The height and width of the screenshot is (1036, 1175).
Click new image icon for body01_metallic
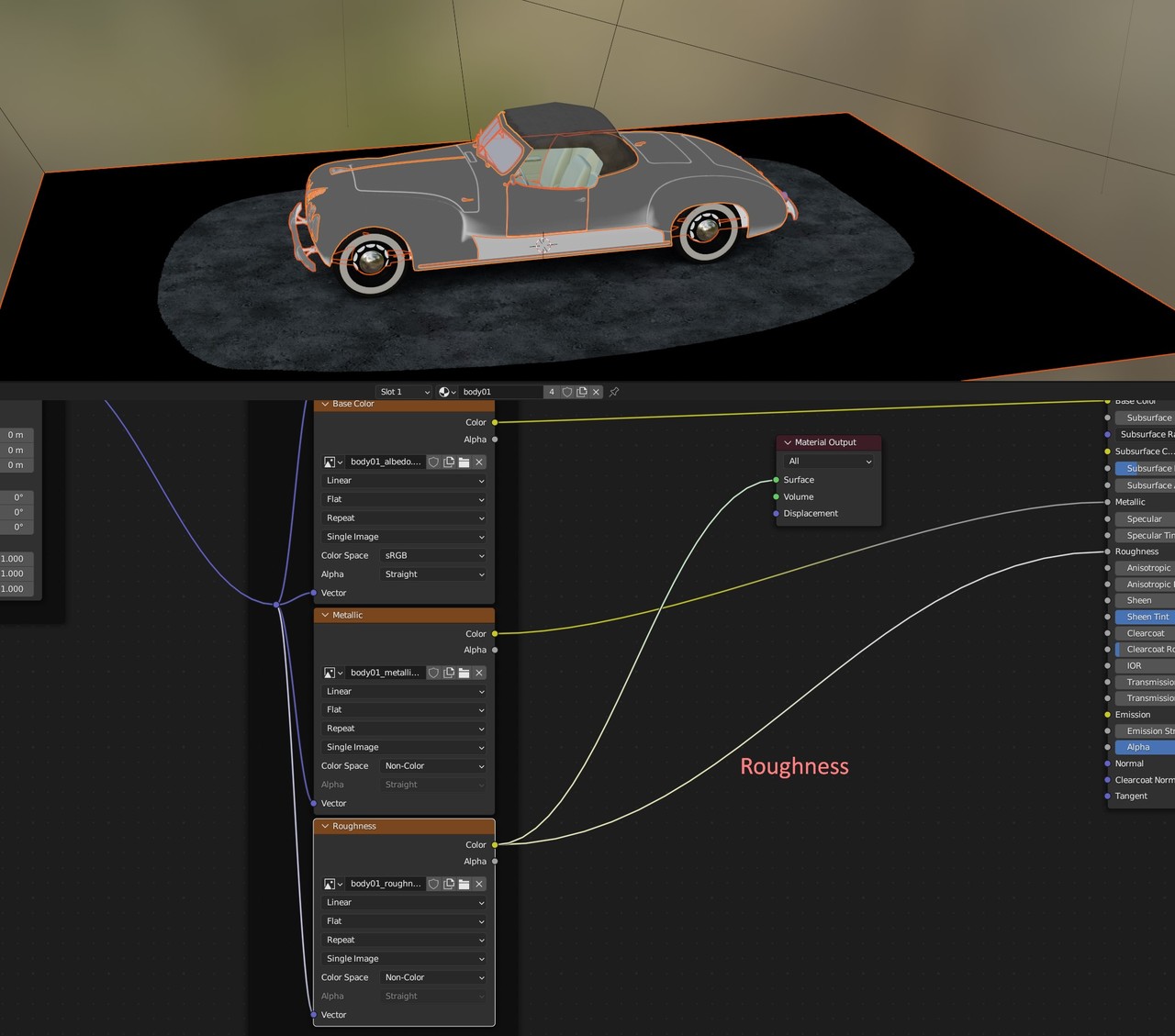click(449, 673)
